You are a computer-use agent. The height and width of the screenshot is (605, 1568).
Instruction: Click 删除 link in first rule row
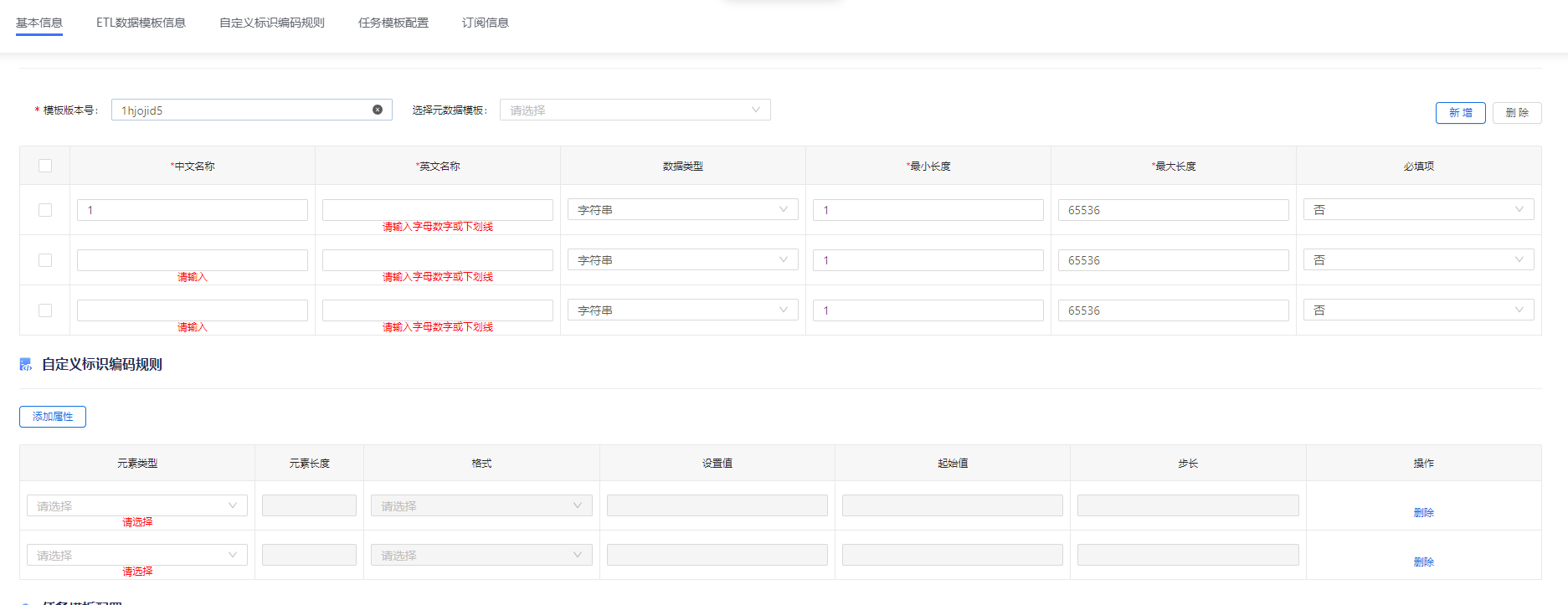(x=1424, y=513)
